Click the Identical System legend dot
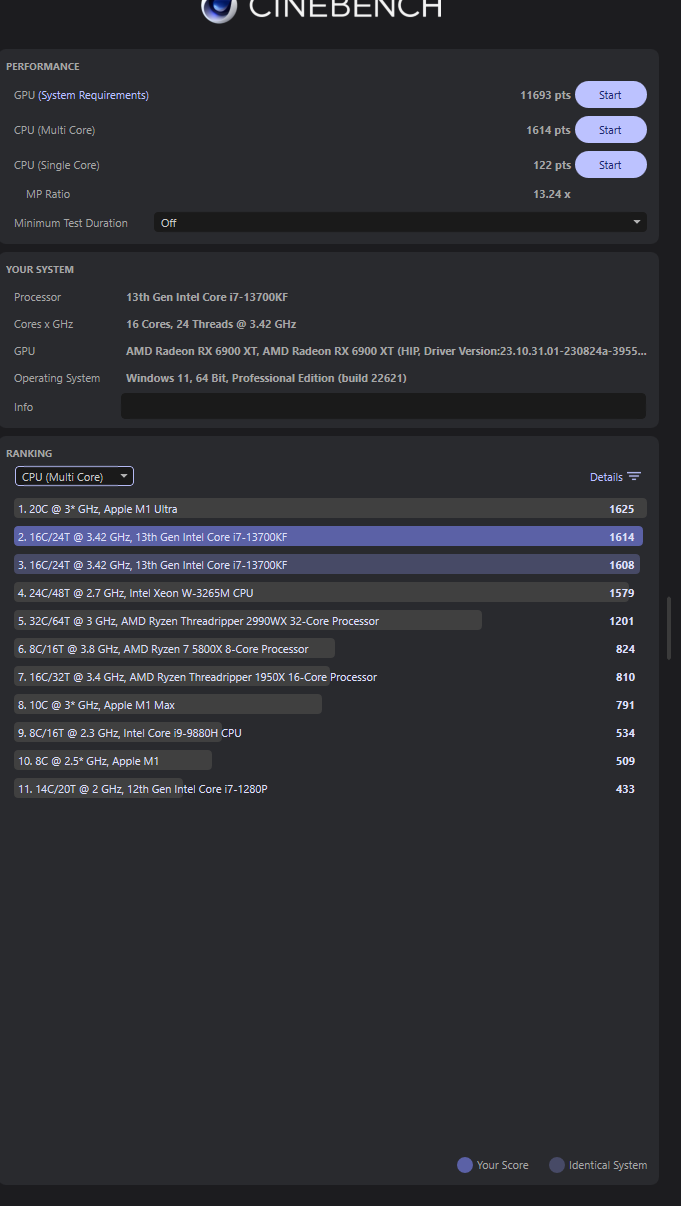Viewport: 681px width, 1206px height. point(558,1165)
